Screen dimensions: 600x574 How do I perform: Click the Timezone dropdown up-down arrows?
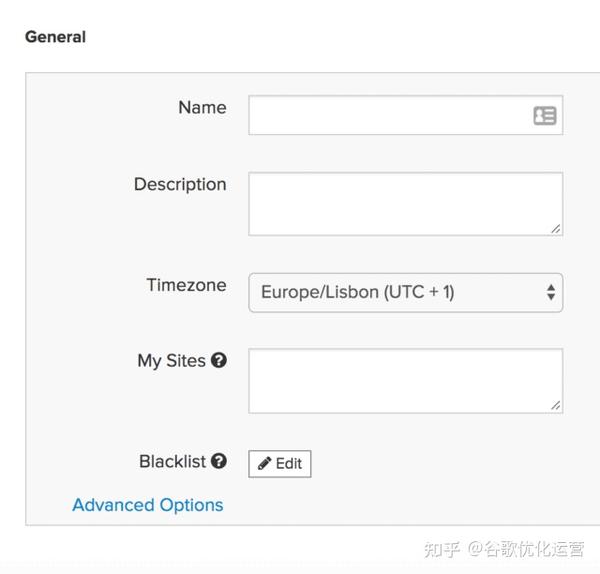pyautogui.click(x=551, y=292)
